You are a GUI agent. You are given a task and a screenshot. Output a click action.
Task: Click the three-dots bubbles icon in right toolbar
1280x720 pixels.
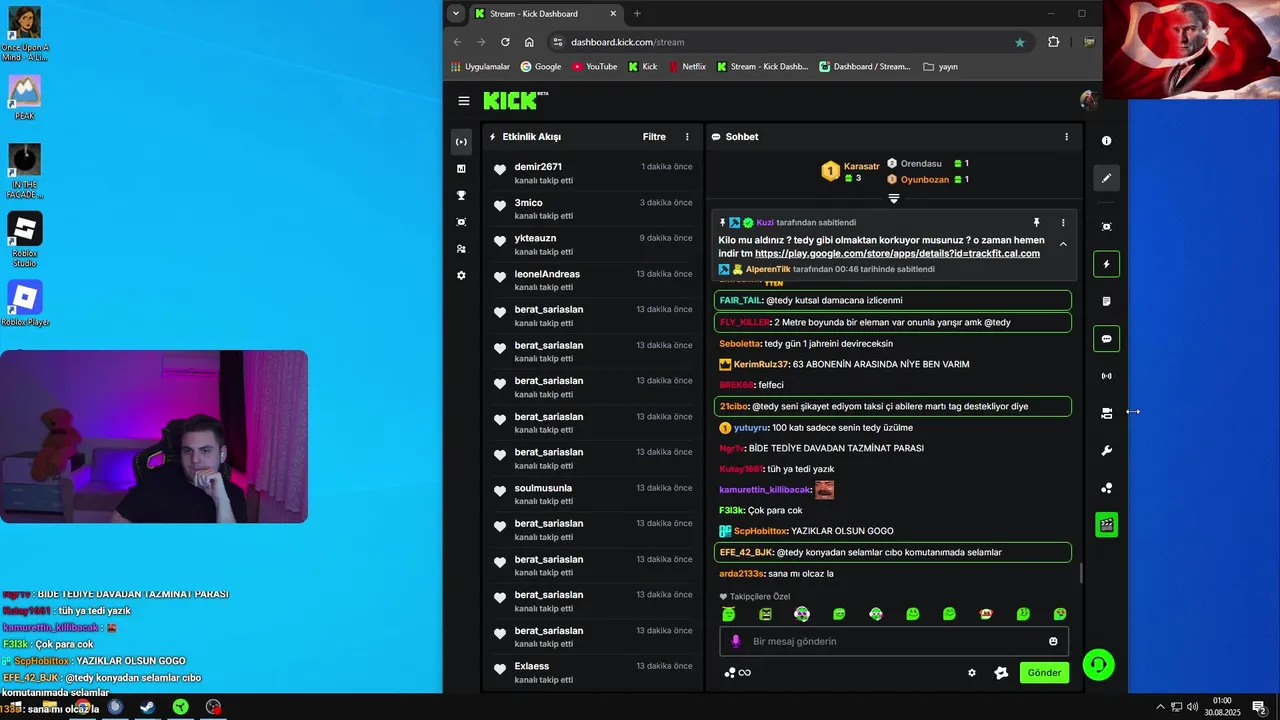1106,488
